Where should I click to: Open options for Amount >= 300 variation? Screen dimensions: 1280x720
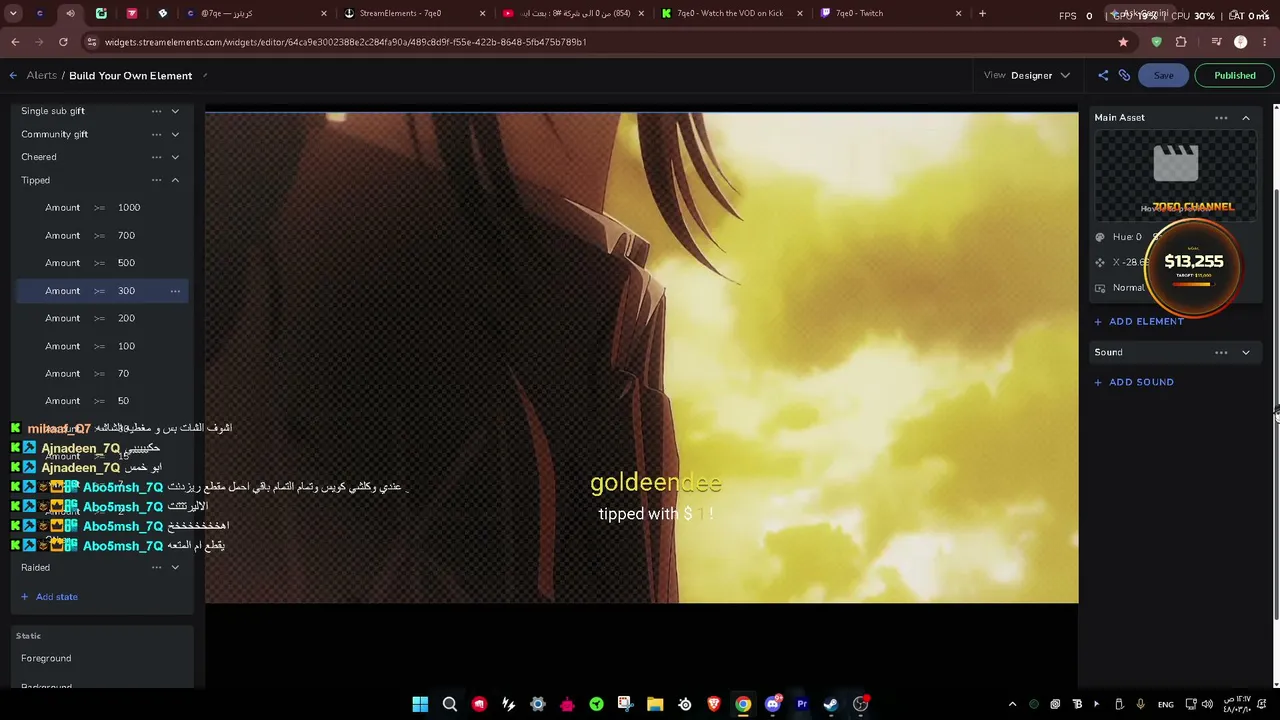(175, 291)
